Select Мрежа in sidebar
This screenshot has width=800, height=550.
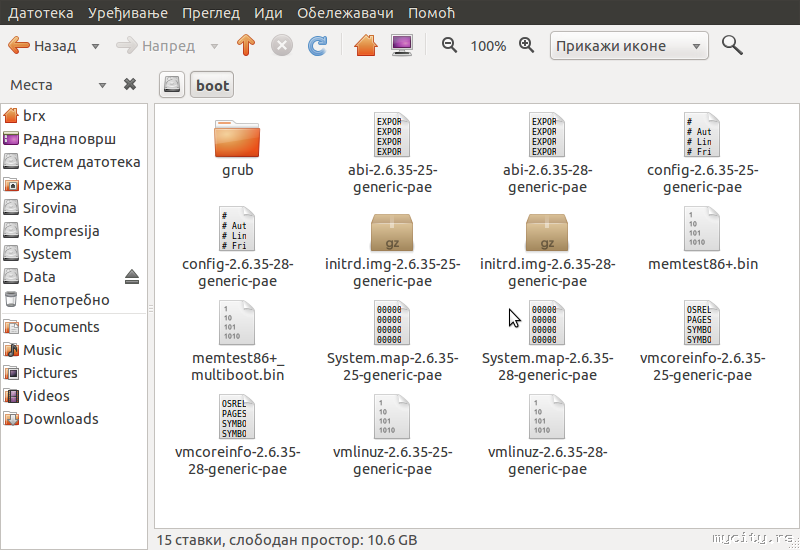pos(74,185)
